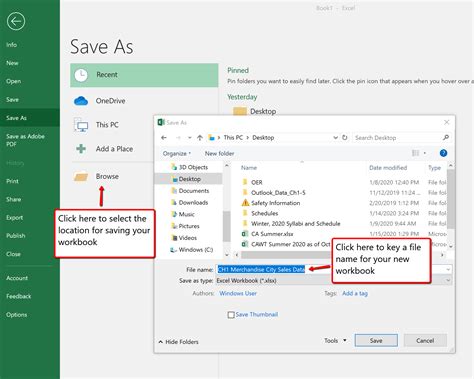This screenshot has width=474, height=379.
Task: Go back in the Save As dialog
Action: coord(164,138)
